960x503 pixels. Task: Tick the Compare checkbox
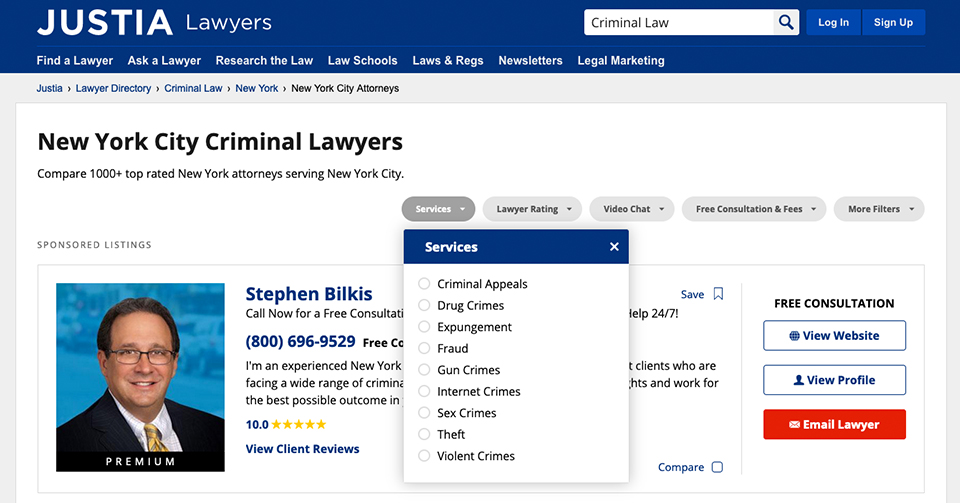716,467
